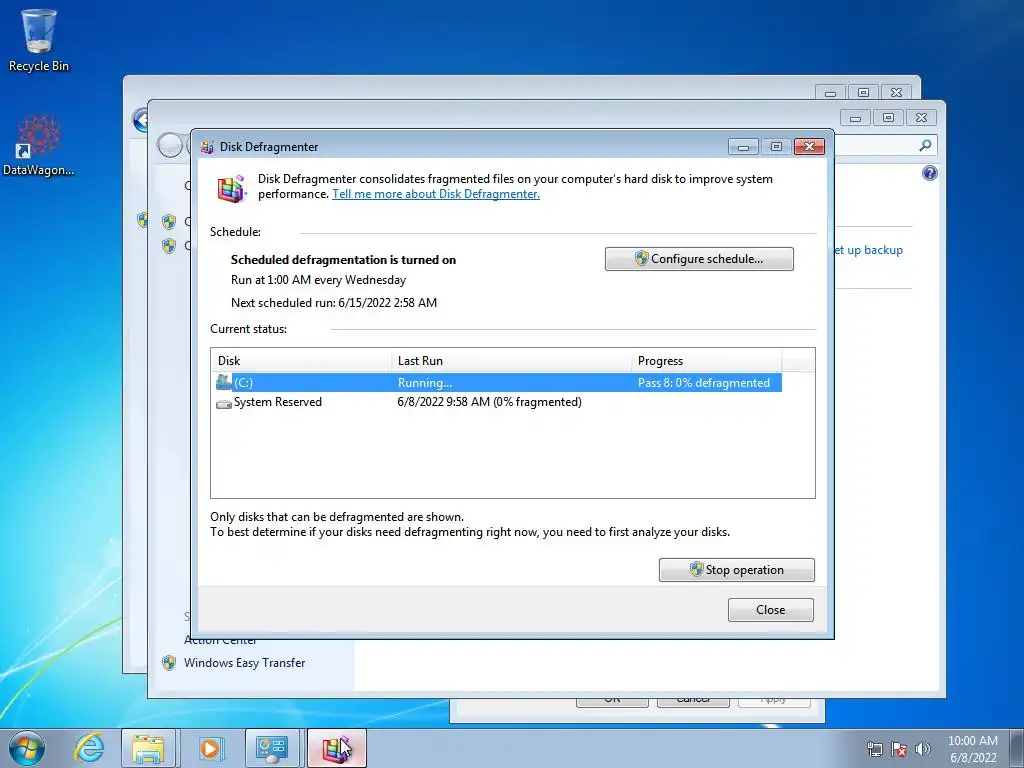Click the volume speaker tray icon

pyautogui.click(x=922, y=749)
